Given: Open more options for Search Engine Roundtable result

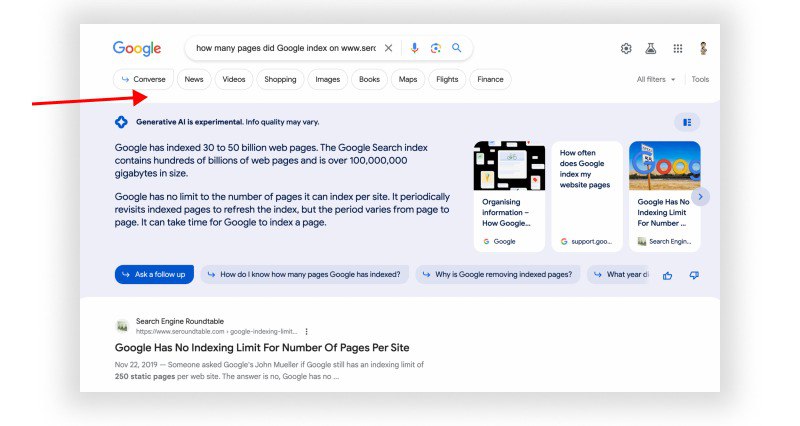Looking at the screenshot, I should (x=307, y=332).
